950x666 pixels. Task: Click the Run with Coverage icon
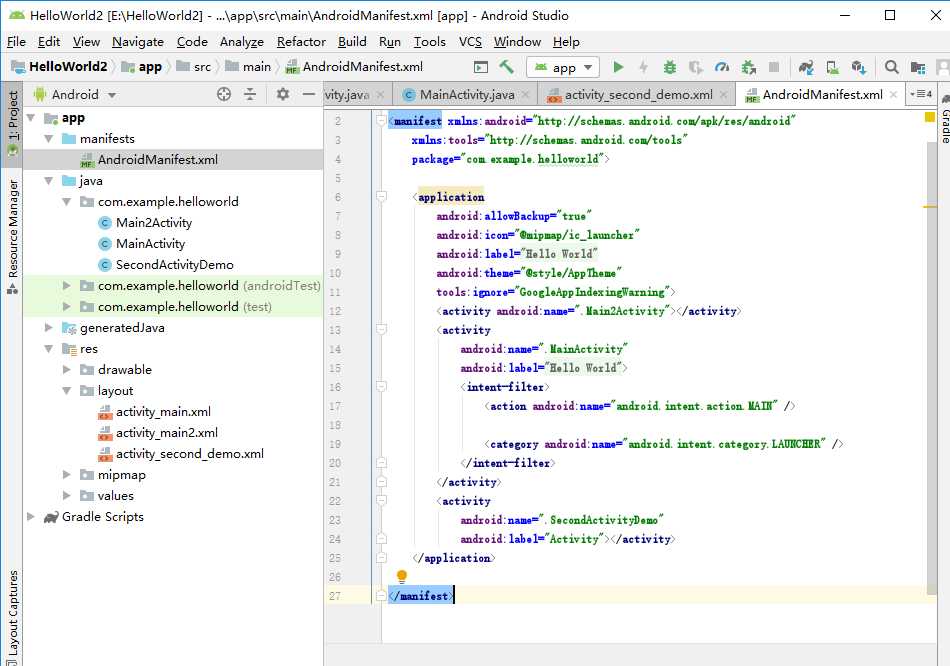point(696,67)
